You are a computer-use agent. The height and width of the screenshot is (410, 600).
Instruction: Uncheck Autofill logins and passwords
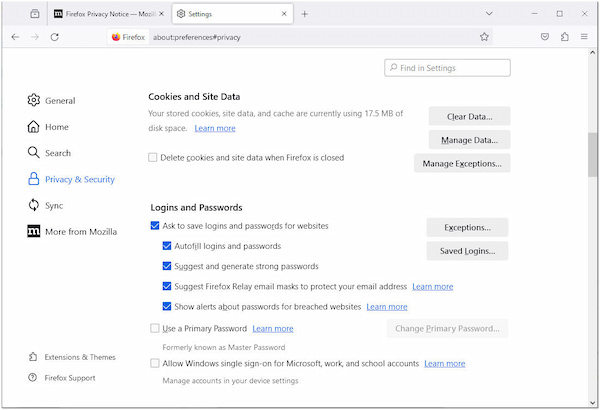point(167,246)
